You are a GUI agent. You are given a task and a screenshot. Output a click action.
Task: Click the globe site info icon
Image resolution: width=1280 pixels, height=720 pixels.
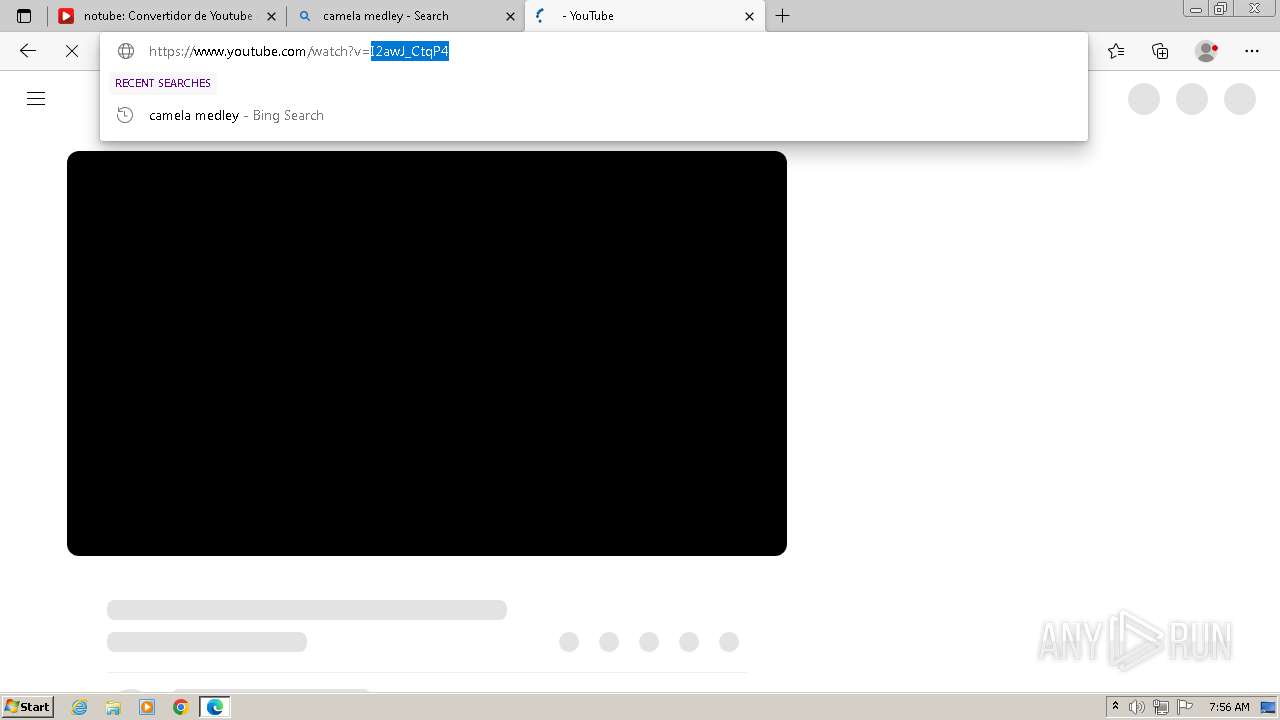click(x=126, y=51)
